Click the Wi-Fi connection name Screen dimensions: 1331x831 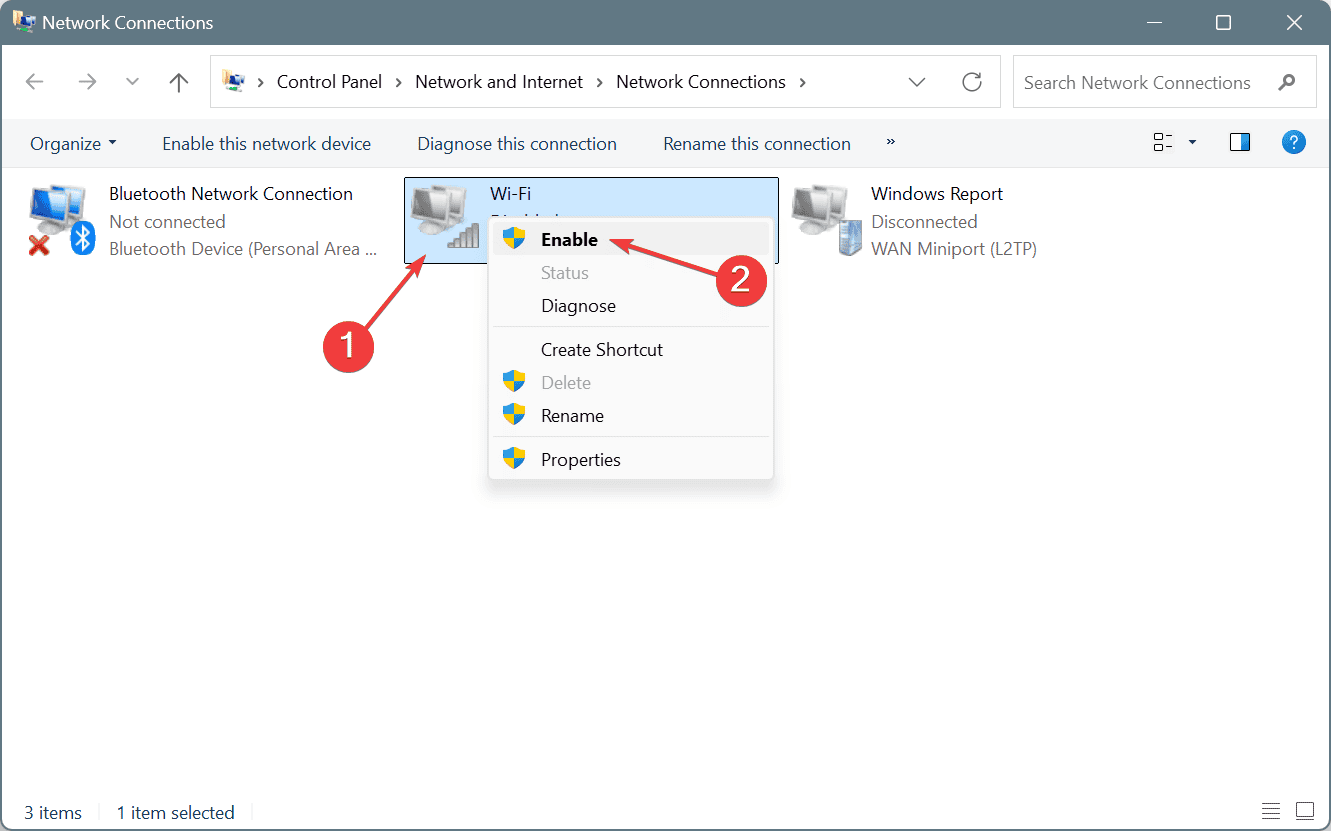(511, 194)
